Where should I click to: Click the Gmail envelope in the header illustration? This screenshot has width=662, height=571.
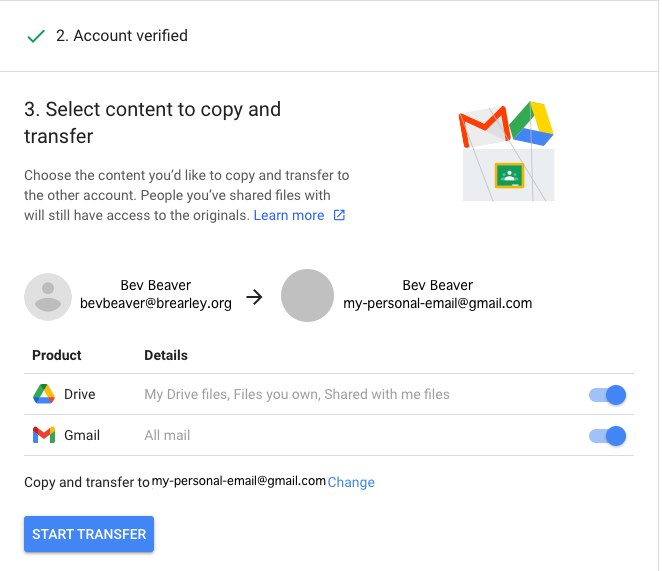coord(485,125)
